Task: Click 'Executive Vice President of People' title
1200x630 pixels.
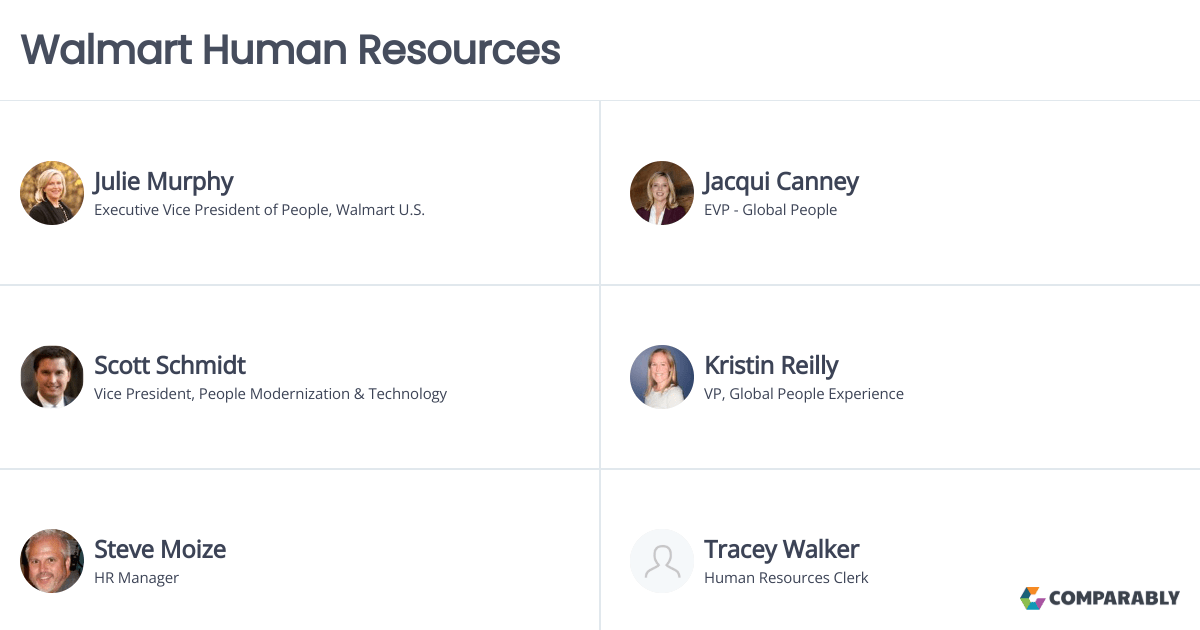Action: [x=211, y=210]
